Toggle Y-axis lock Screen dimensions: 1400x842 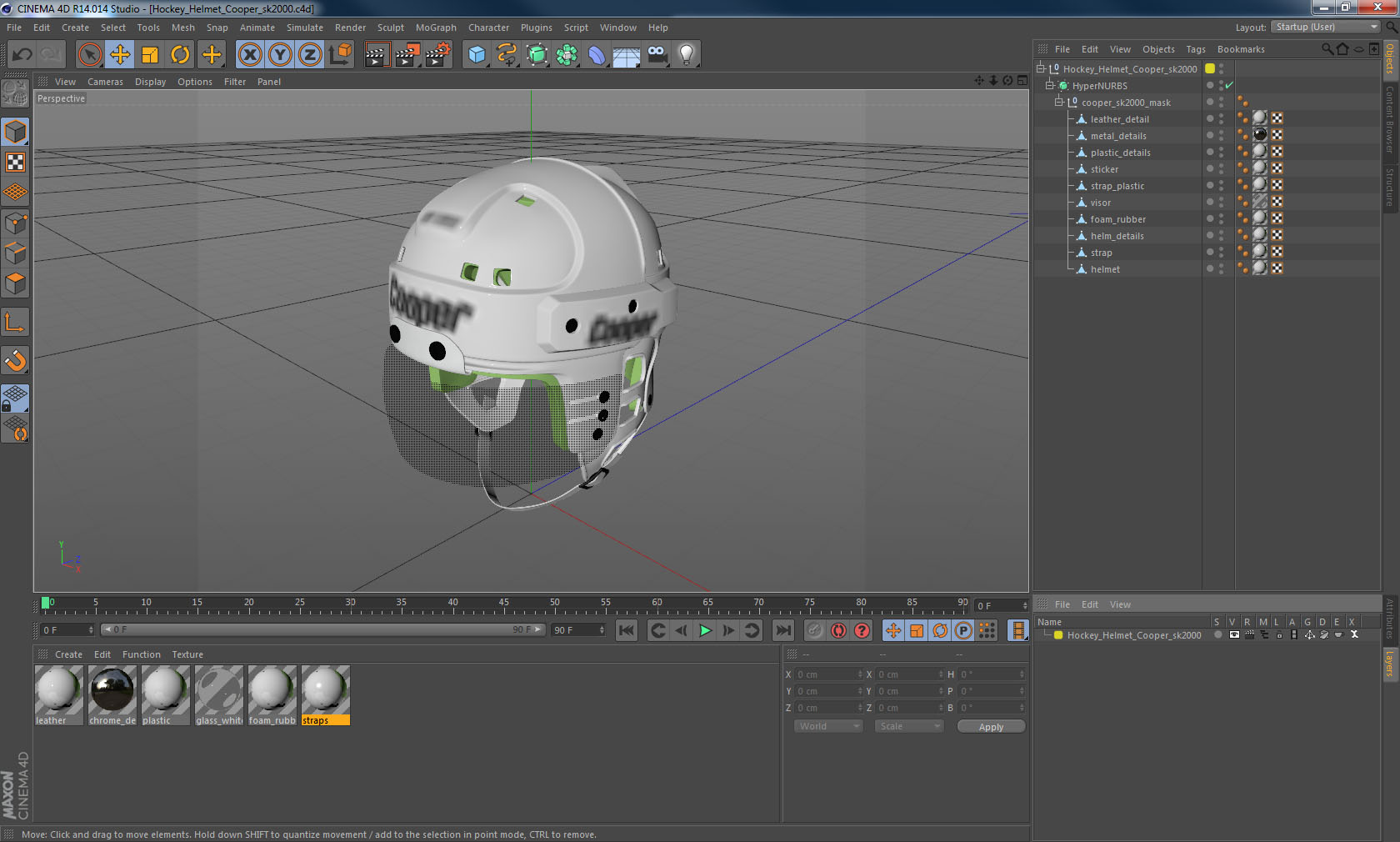tap(280, 55)
